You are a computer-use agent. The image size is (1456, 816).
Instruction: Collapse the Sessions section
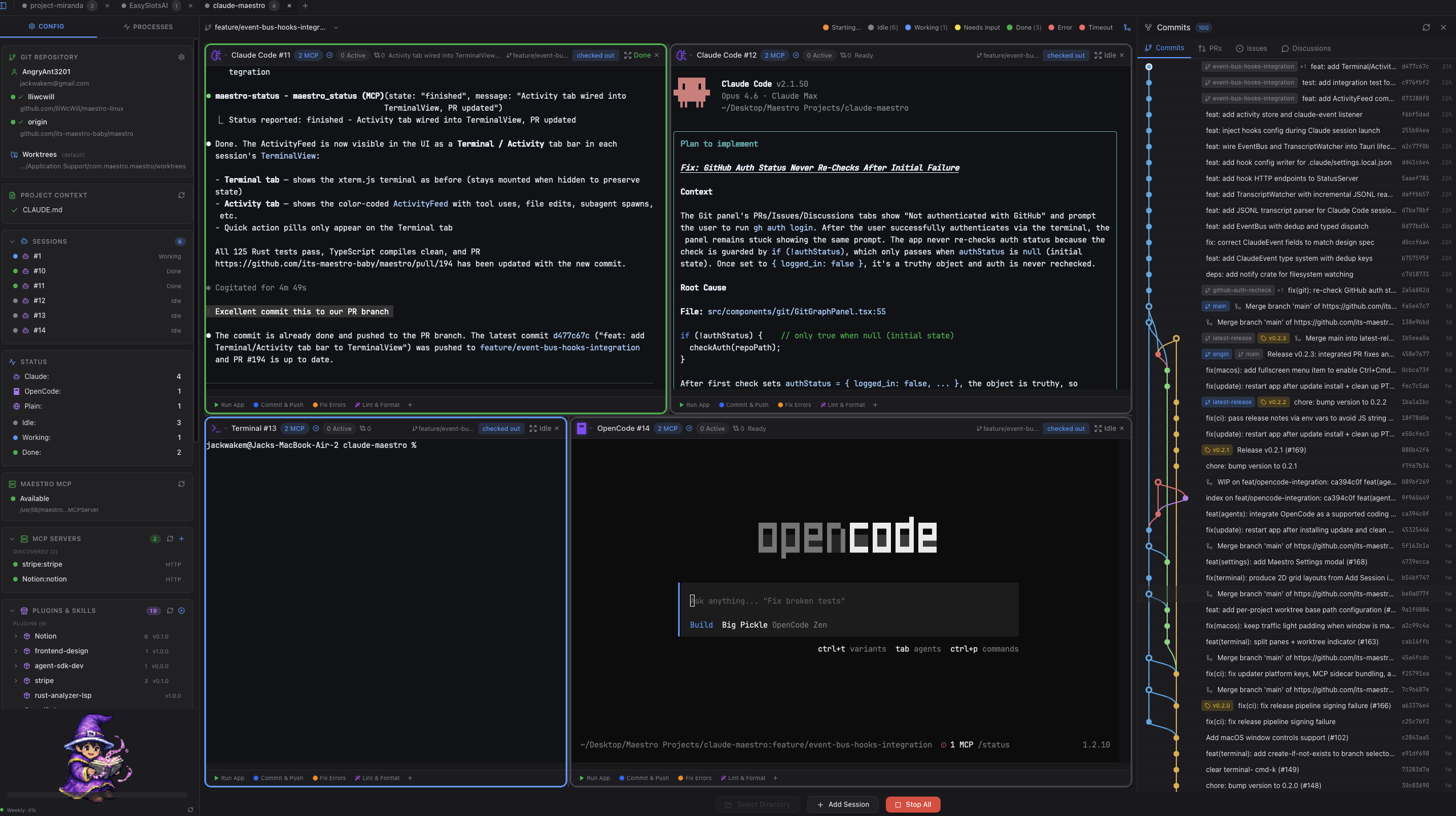[x=12, y=241]
